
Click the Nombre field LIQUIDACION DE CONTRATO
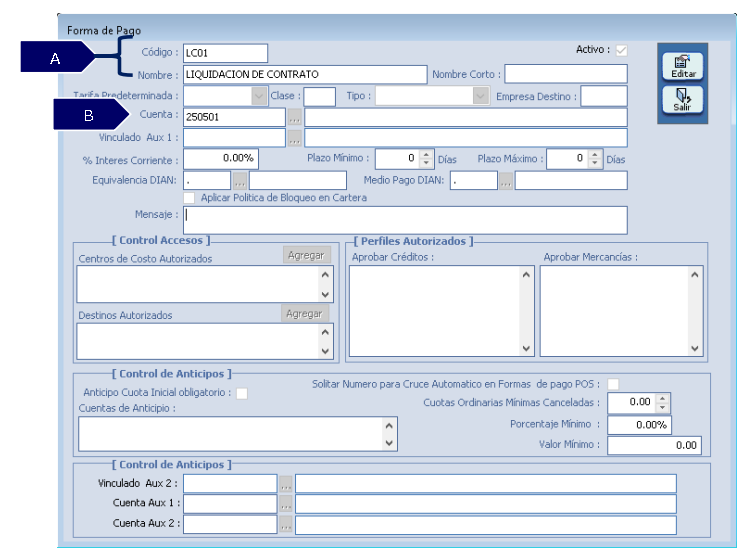pyautogui.click(x=305, y=75)
